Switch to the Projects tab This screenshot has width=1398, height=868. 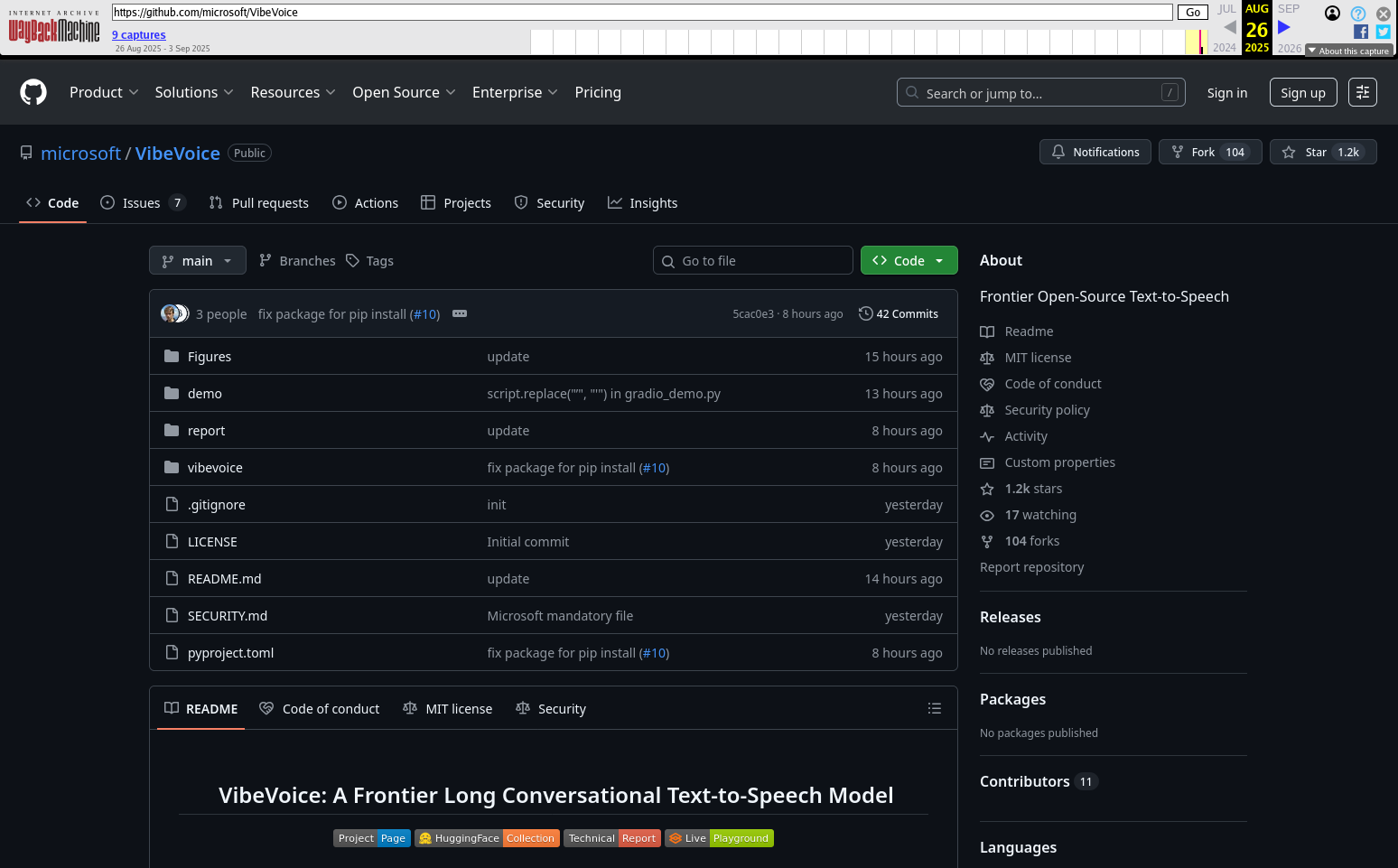click(x=456, y=202)
